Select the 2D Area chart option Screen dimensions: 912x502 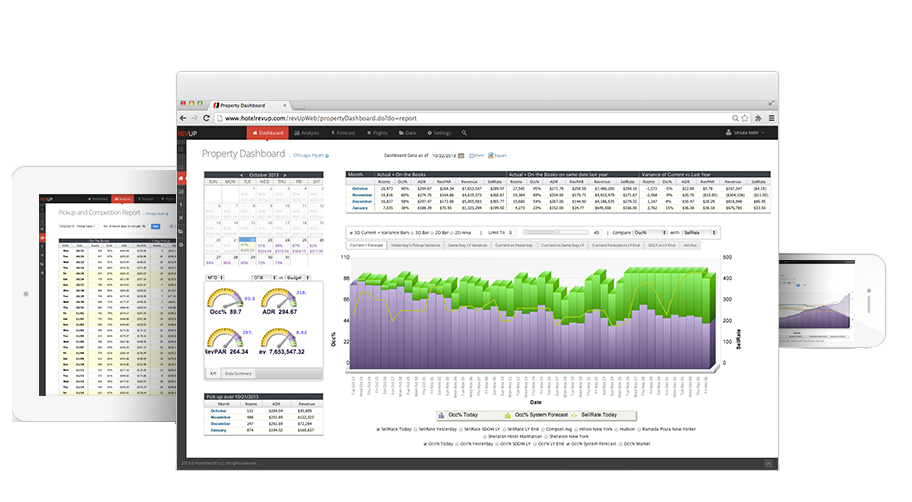pyautogui.click(x=452, y=233)
